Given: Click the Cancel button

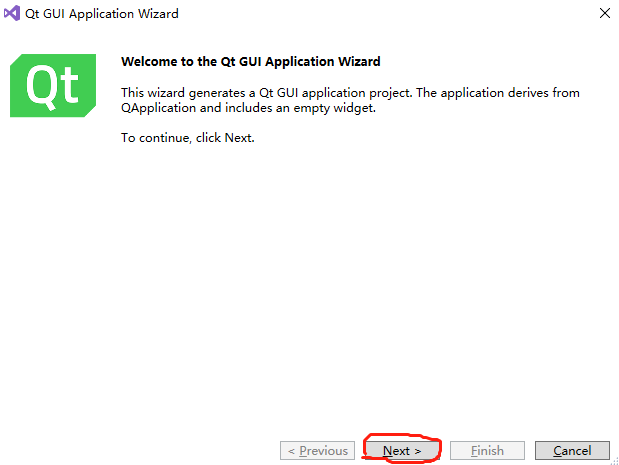Looking at the screenshot, I should tap(572, 450).
